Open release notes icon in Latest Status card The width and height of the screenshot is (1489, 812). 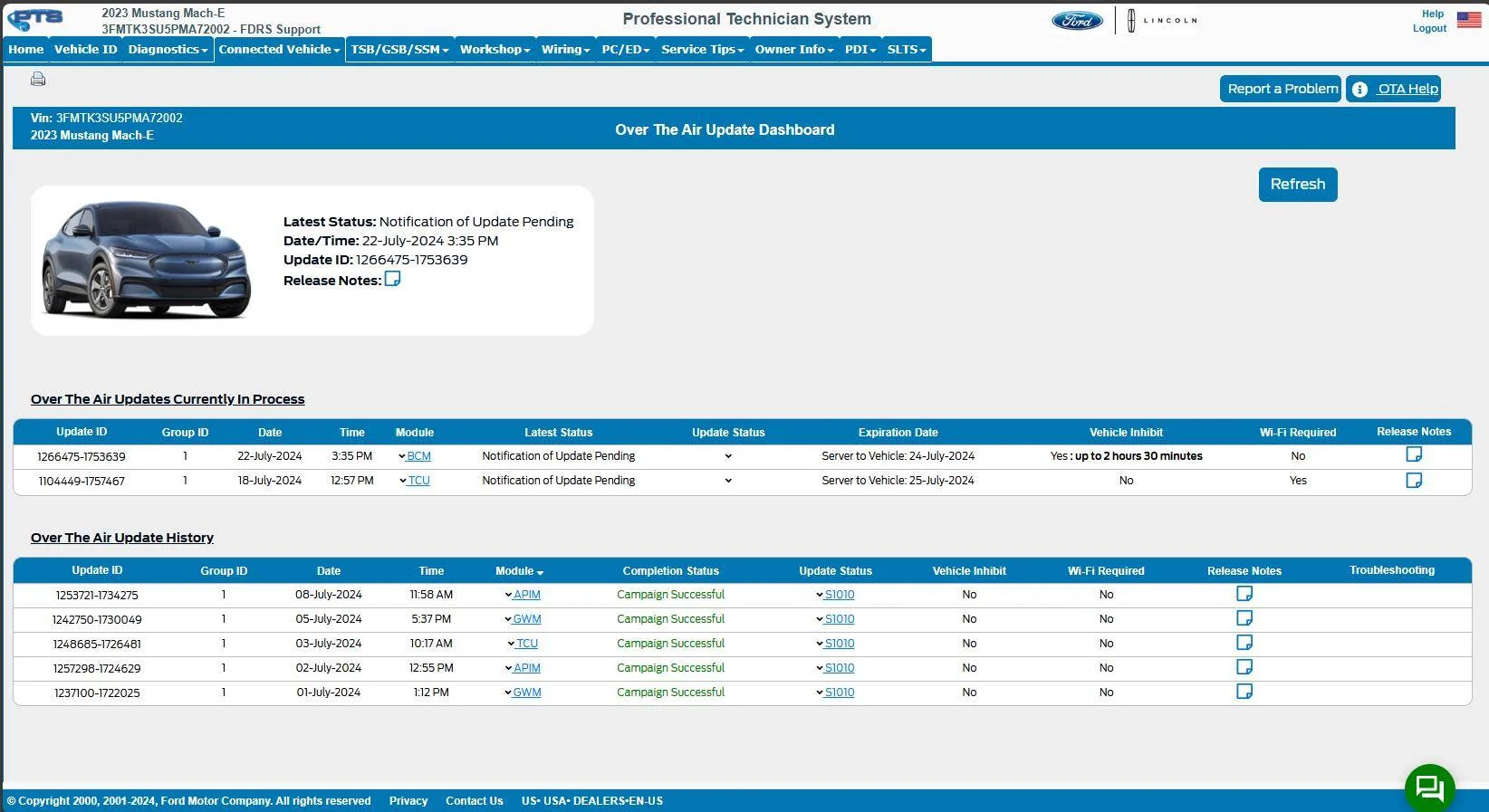[392, 279]
